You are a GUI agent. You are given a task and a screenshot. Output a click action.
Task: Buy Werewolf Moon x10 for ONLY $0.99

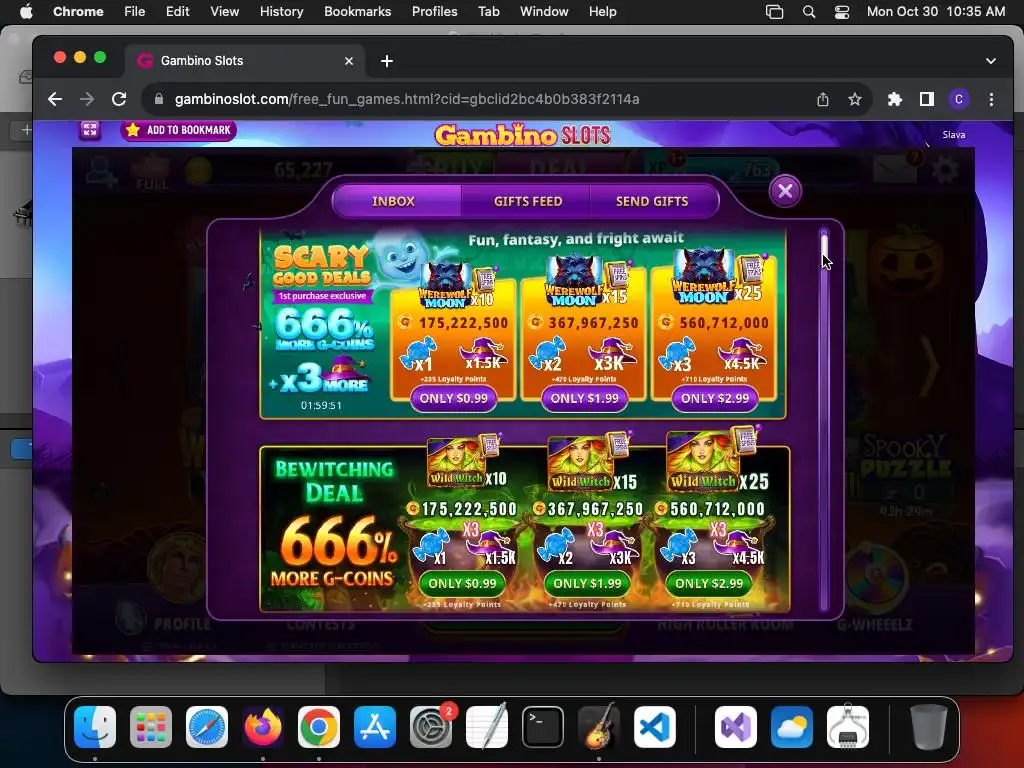click(x=453, y=398)
